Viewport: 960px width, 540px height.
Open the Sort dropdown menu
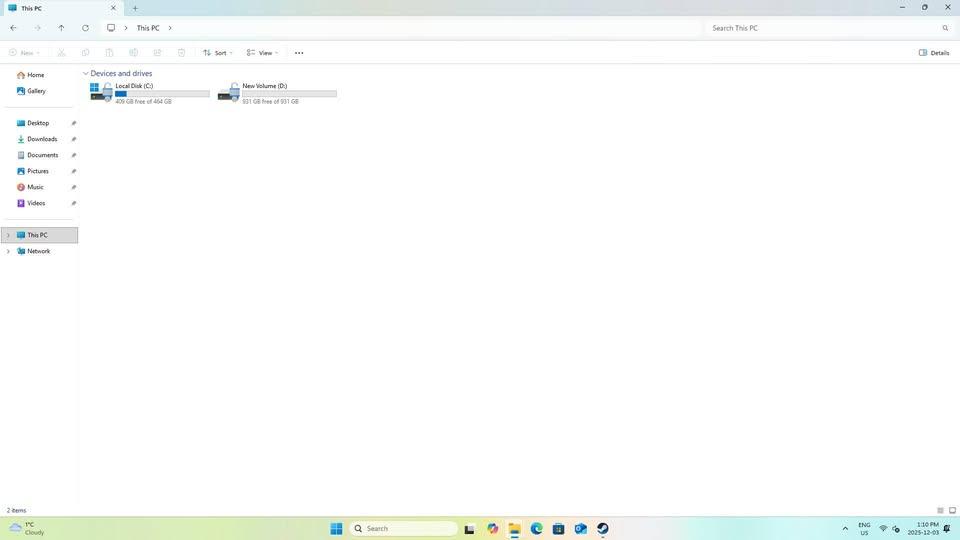[x=218, y=53]
